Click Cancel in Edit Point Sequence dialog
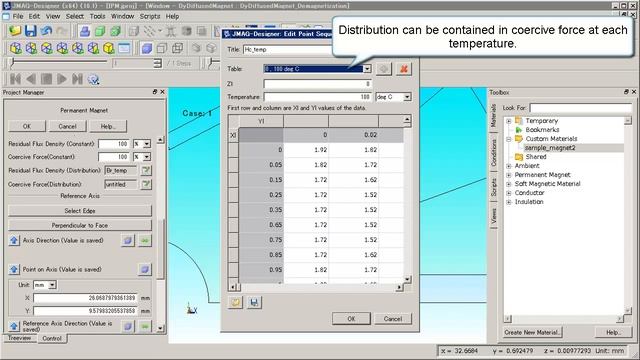Viewport: 640px width, 360px height. (393, 319)
